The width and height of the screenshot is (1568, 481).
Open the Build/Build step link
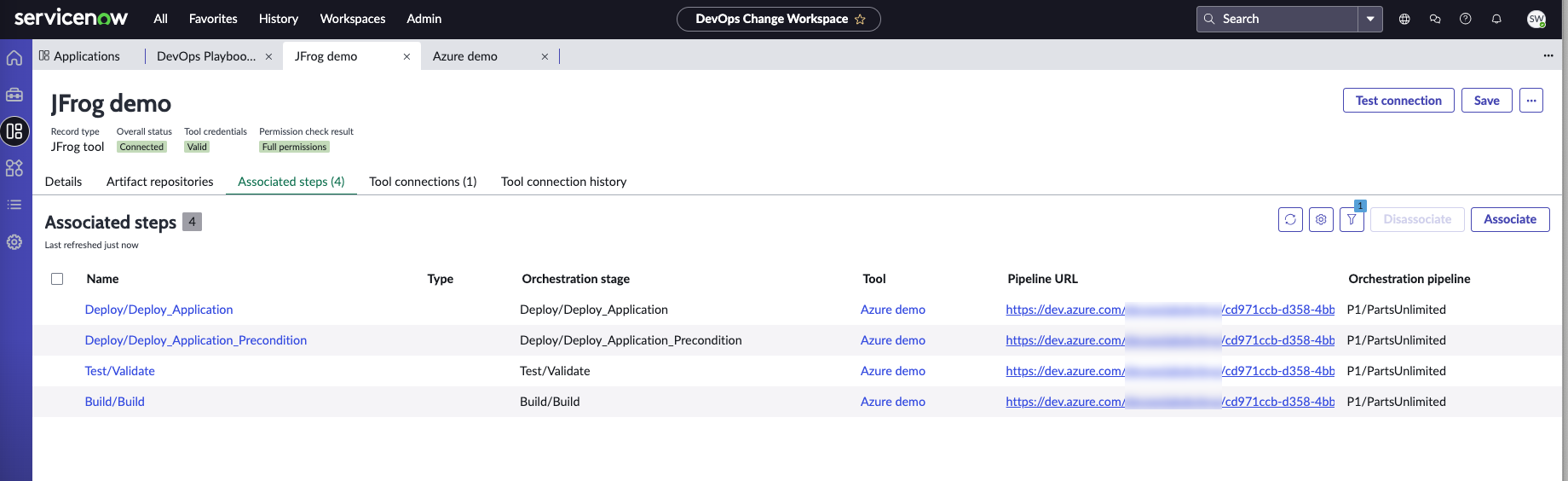tap(115, 402)
